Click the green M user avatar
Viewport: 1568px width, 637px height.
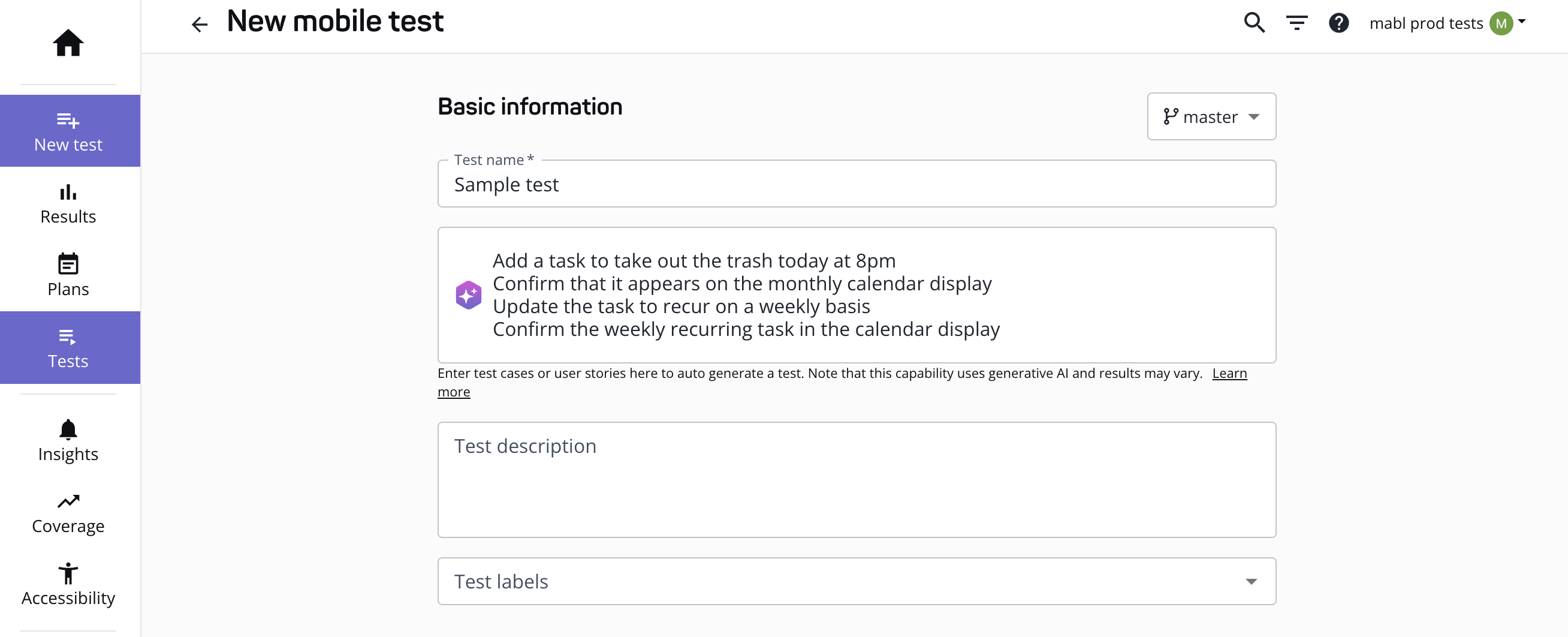(1500, 24)
